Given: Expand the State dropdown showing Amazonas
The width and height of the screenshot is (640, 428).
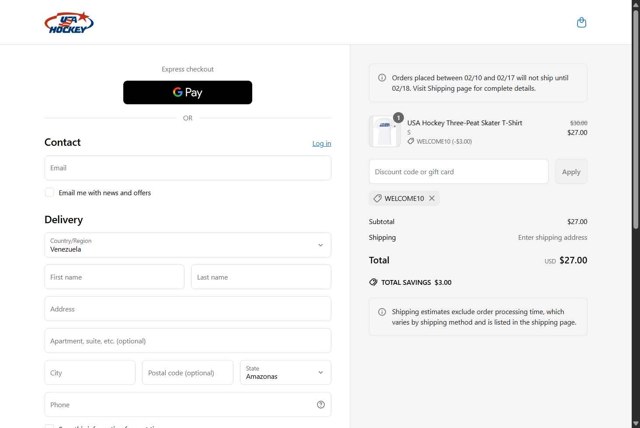Looking at the screenshot, I should coord(285,373).
